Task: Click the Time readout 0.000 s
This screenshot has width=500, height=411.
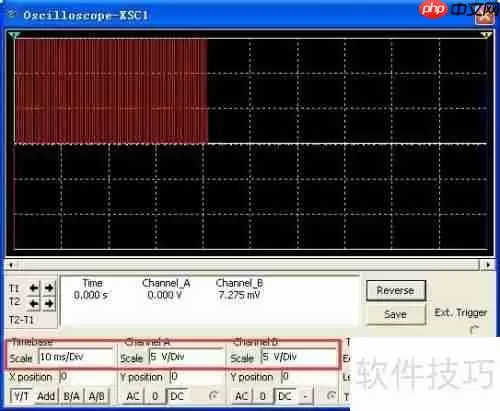Action: coord(91,295)
